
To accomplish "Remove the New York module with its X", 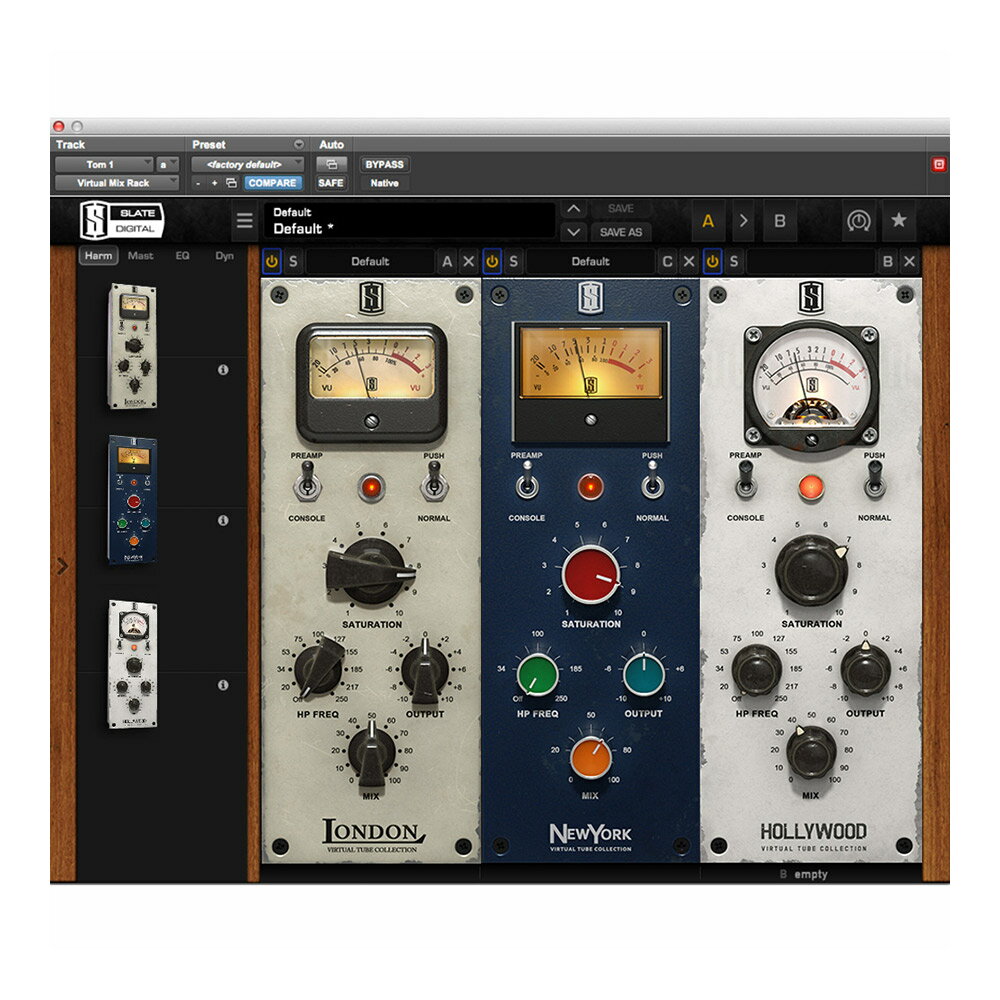I will point(689,261).
